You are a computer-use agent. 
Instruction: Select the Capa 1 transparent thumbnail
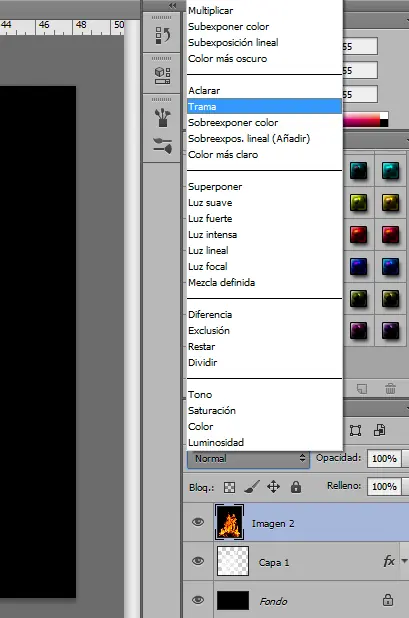233,561
